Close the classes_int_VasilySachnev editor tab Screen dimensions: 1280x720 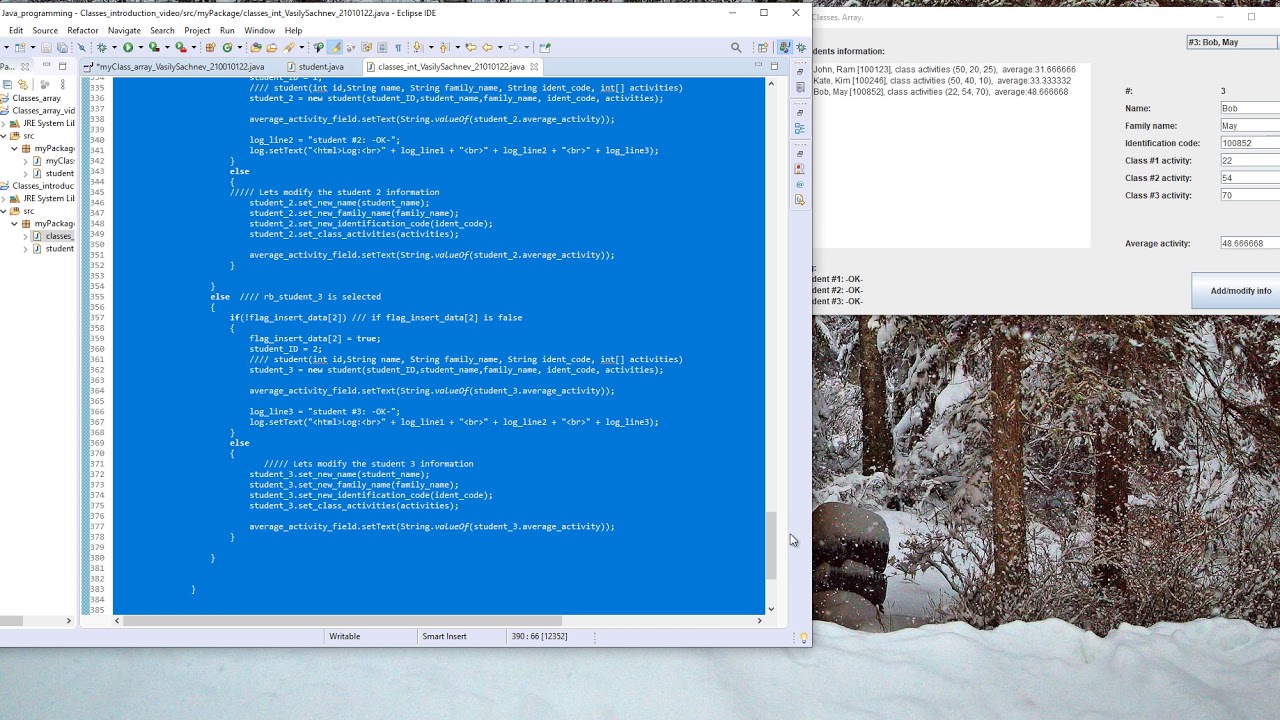tap(533, 67)
